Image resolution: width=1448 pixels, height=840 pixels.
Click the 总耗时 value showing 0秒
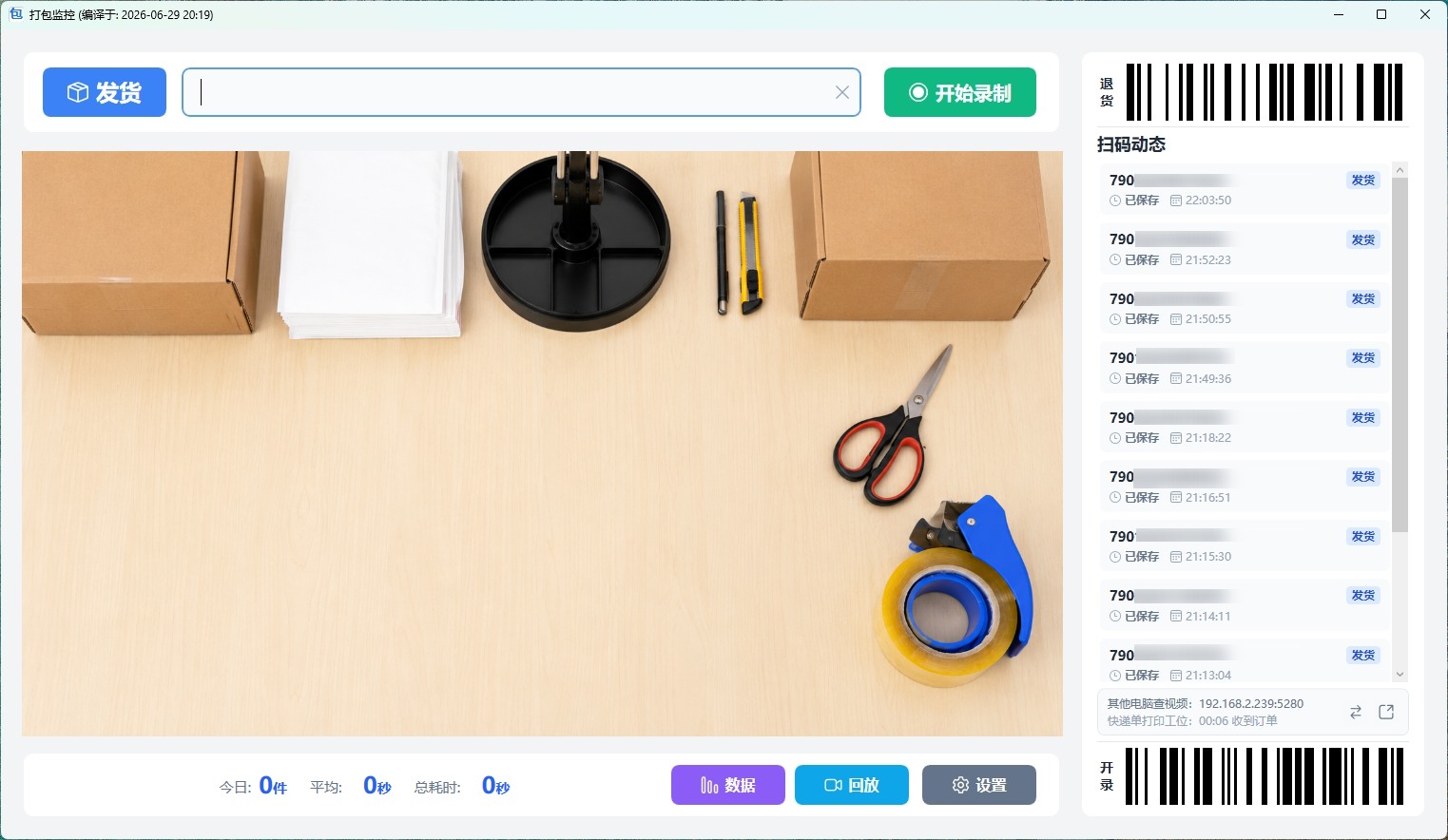(x=496, y=786)
